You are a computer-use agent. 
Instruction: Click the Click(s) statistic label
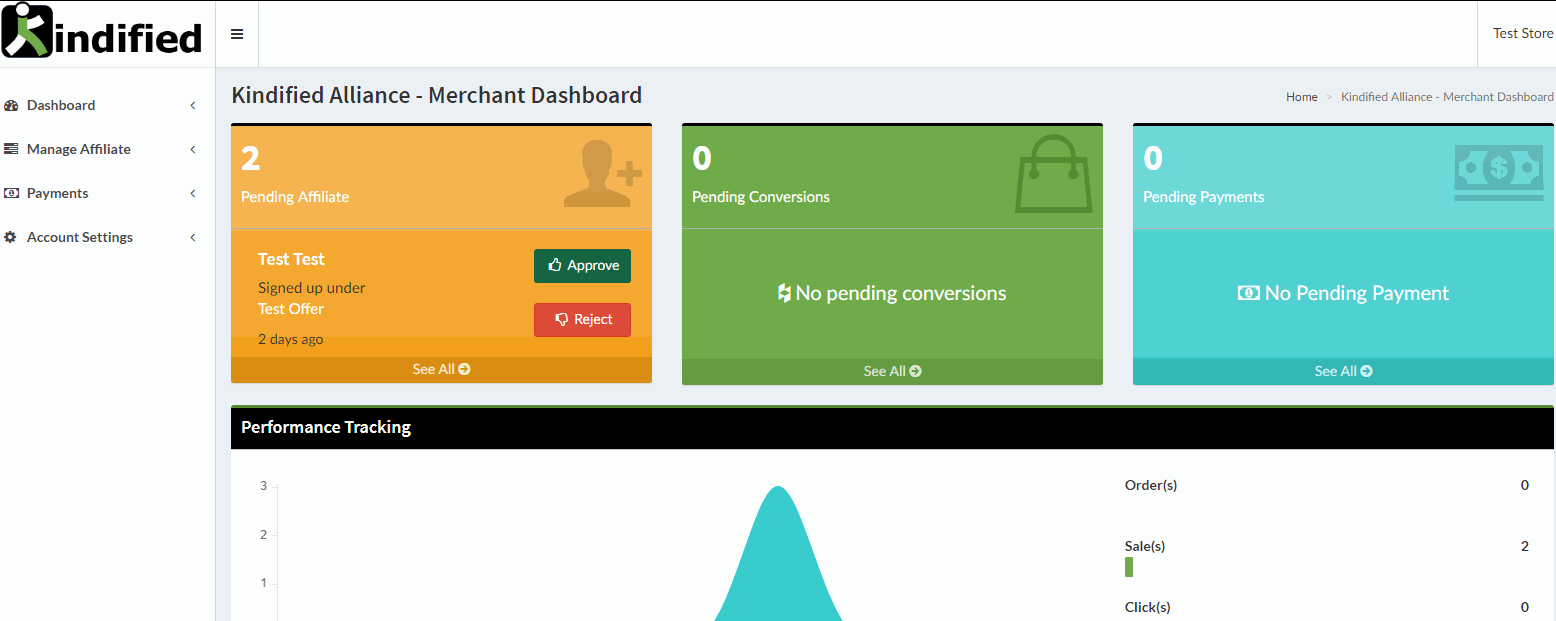(1147, 607)
